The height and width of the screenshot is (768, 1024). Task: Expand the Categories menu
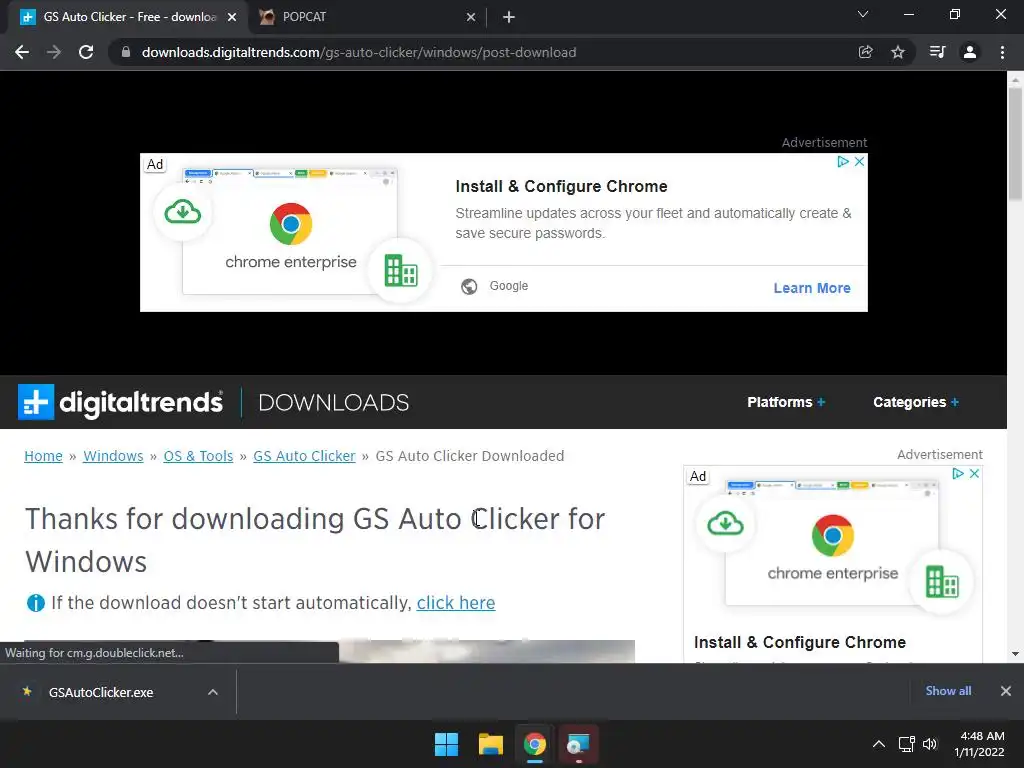(x=916, y=402)
